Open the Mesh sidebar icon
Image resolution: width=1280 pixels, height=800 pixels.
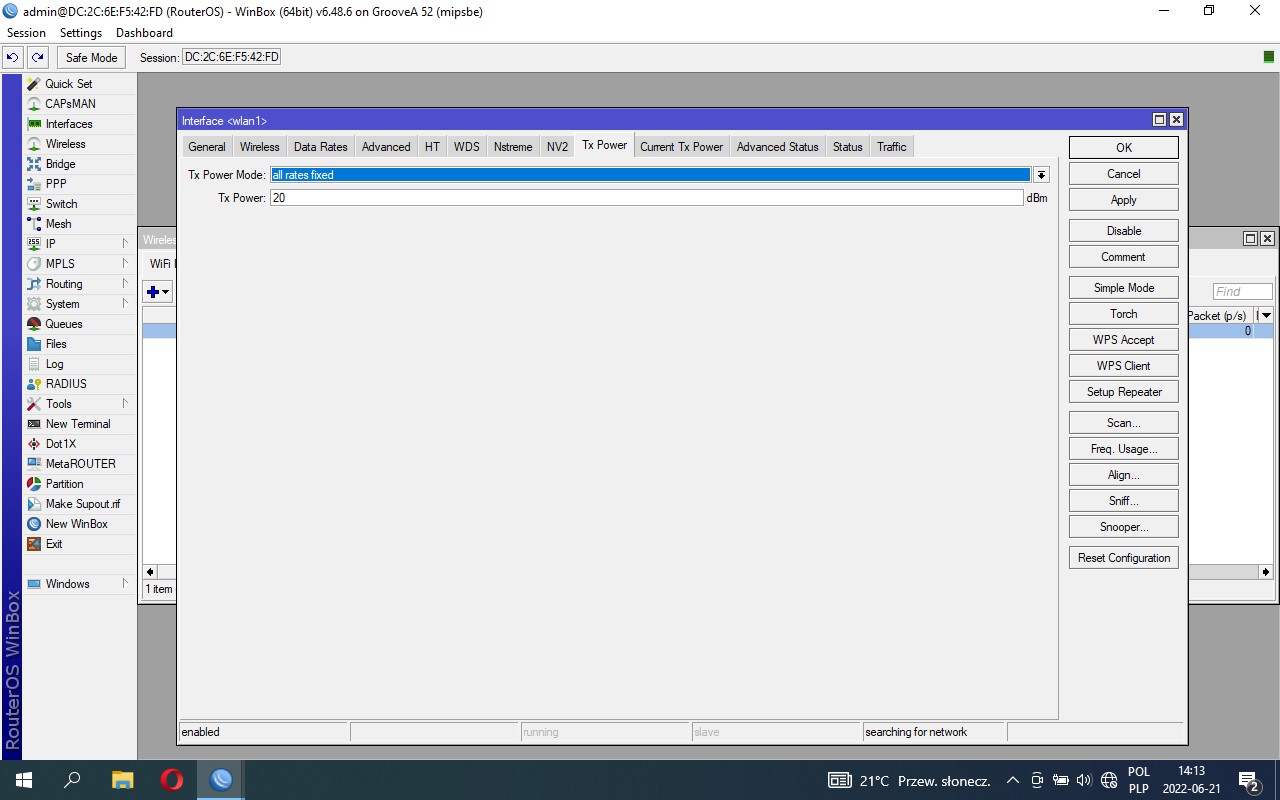point(34,224)
